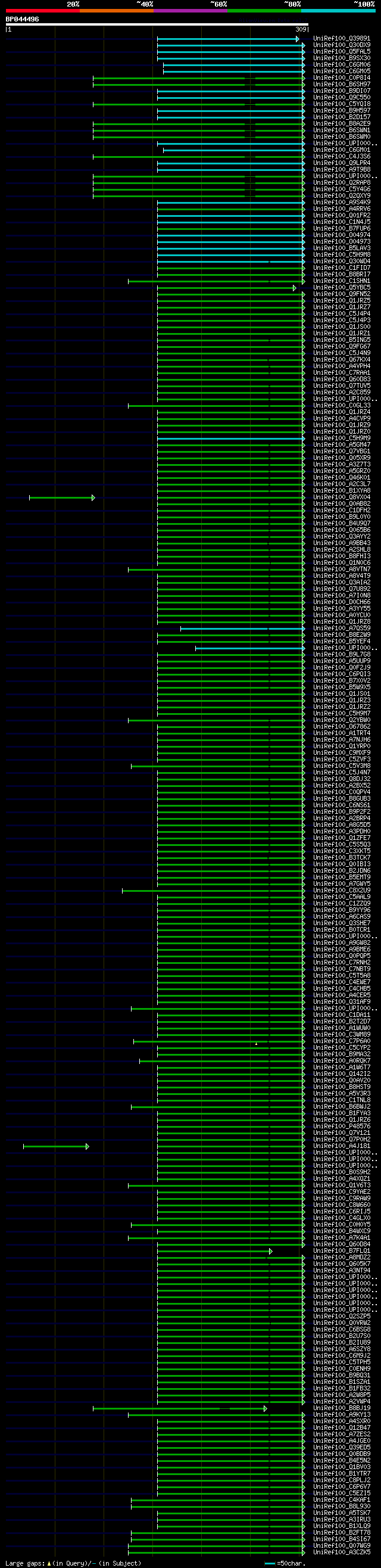Click the cyan ~100% identity legend bar
This screenshot has height=1568, width=381.
coord(338,10)
